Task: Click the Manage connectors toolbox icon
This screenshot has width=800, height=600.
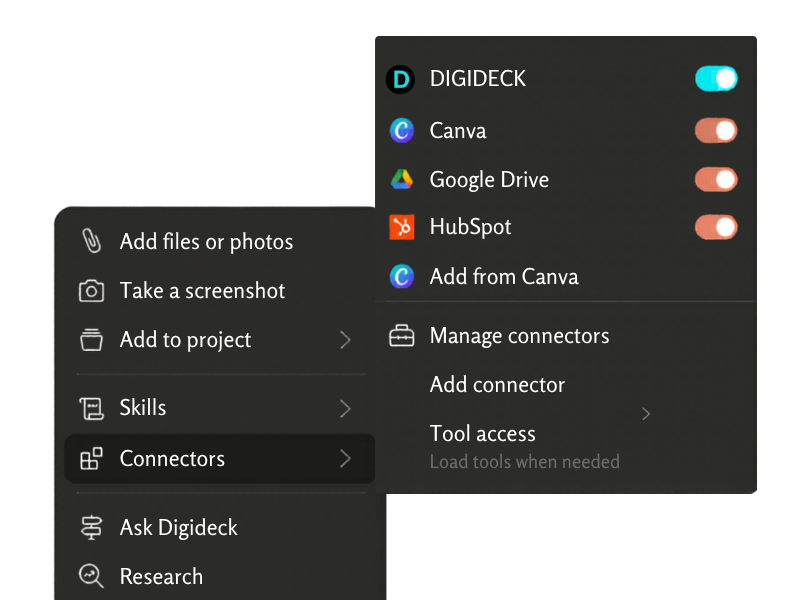Action: click(x=402, y=336)
